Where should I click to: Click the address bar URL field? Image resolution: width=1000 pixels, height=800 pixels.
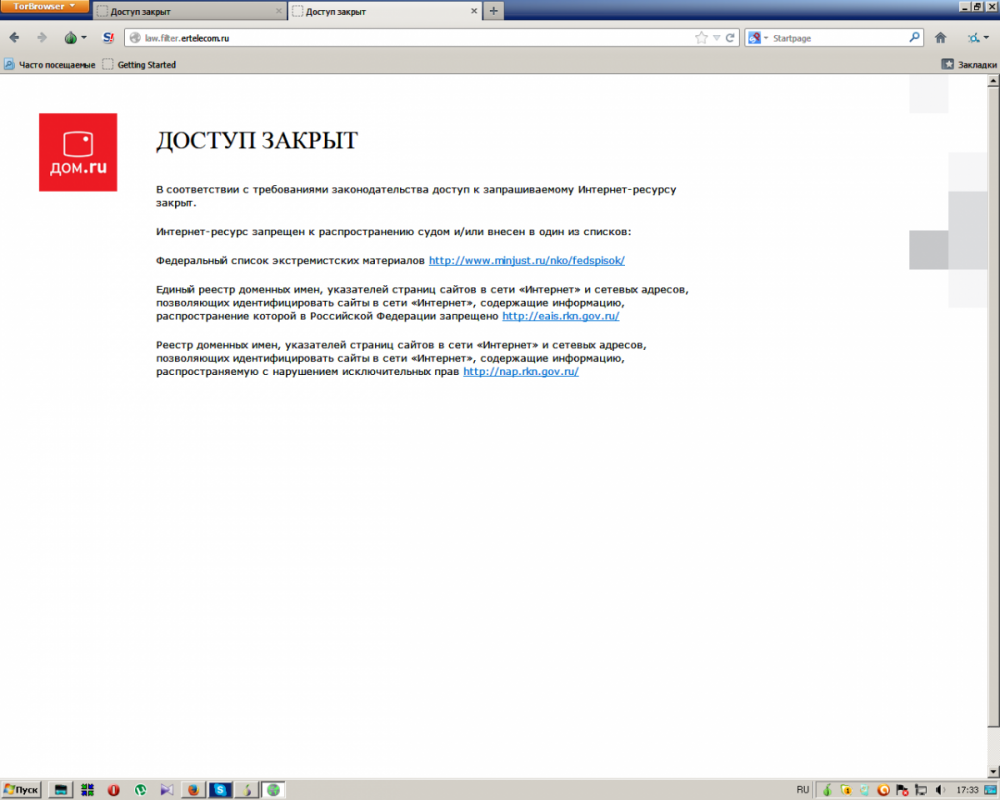(408, 38)
